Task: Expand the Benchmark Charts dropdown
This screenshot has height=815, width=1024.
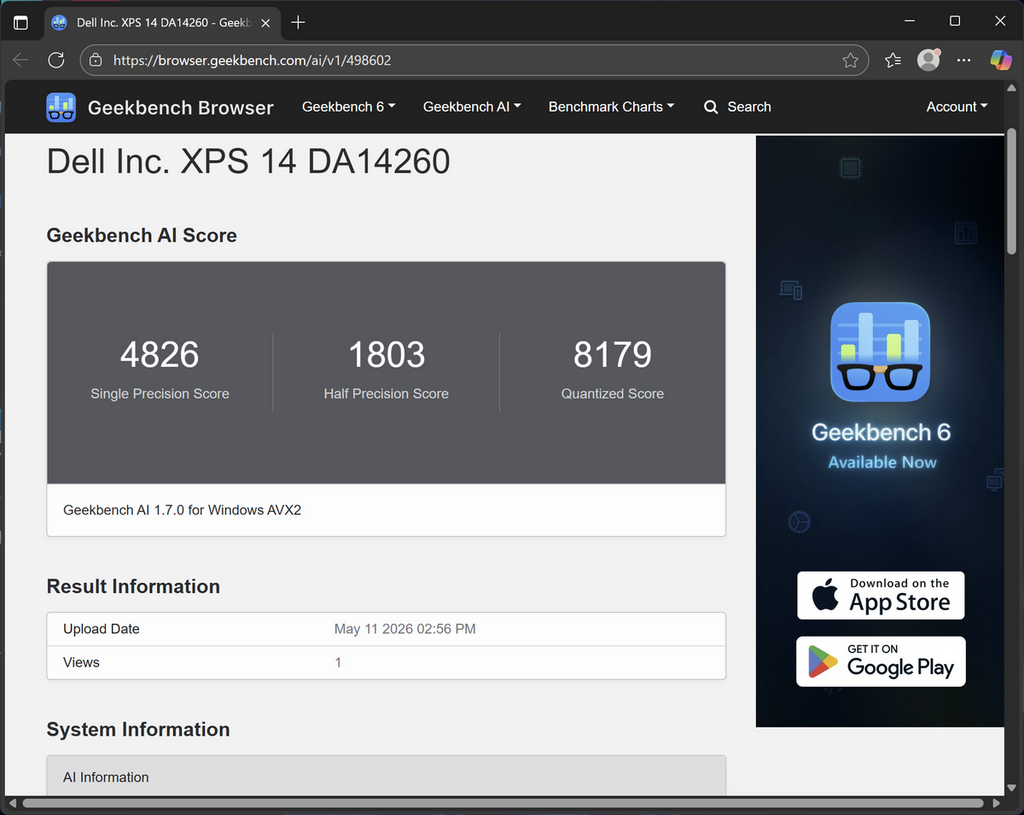Action: [x=611, y=106]
